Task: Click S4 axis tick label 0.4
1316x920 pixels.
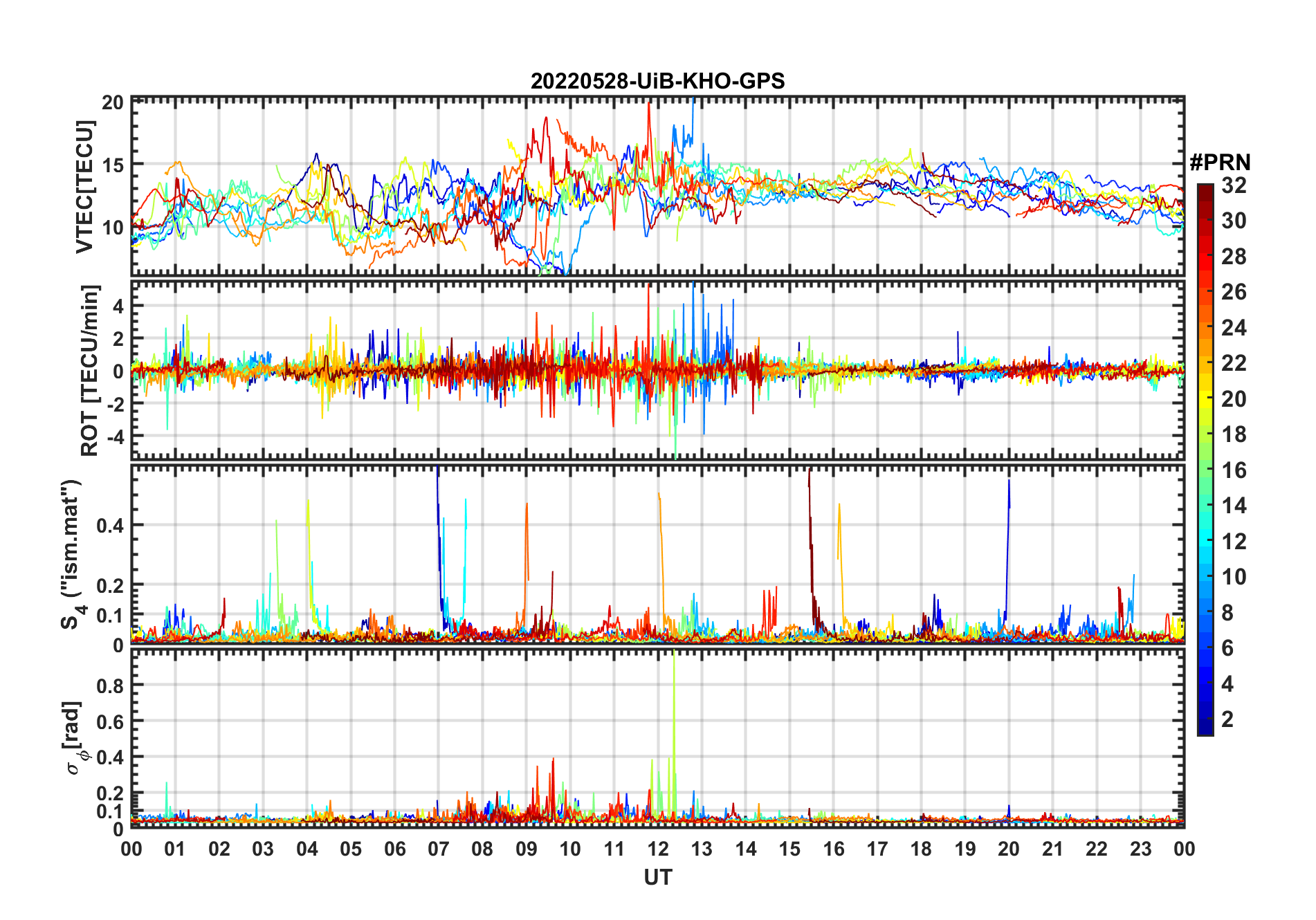Action: pos(111,525)
